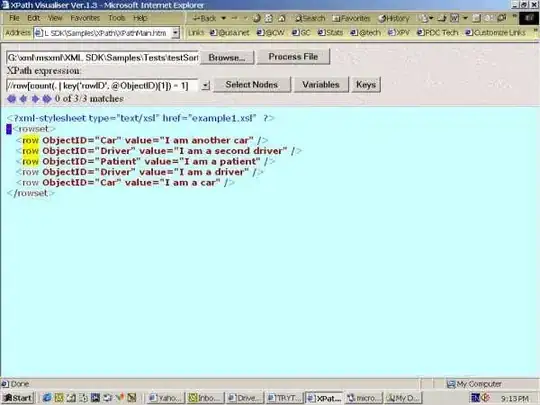Refresh the page with Refresh icon
Screen dimensions: 540x405
pyautogui.click(x=269, y=18)
